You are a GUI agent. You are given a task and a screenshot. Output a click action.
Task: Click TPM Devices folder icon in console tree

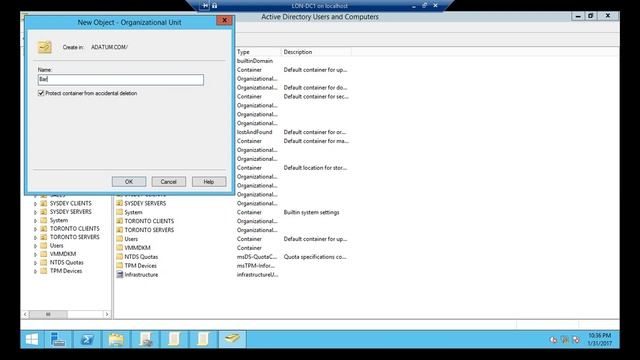coord(44,271)
